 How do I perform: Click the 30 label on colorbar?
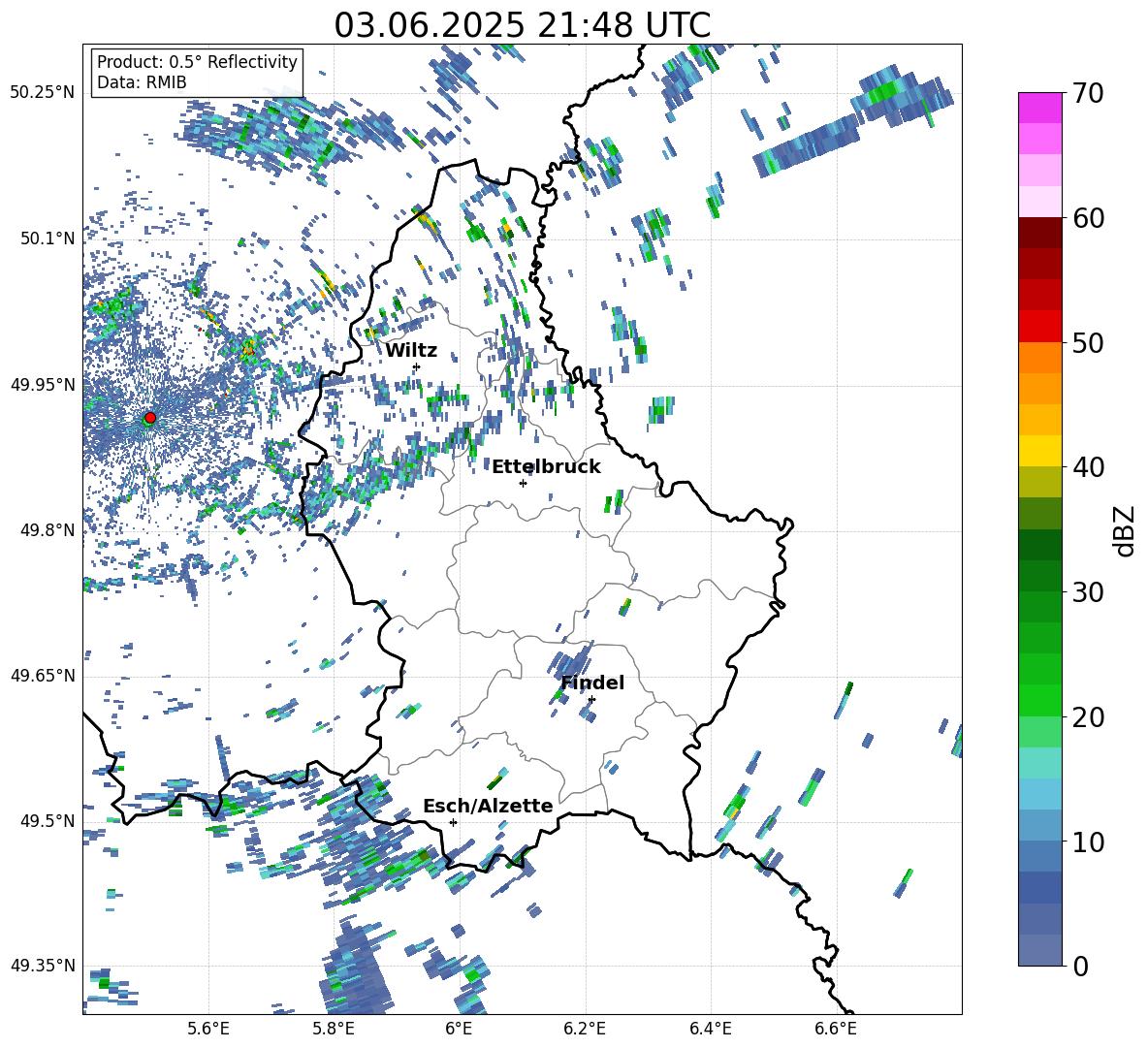coord(1088,592)
